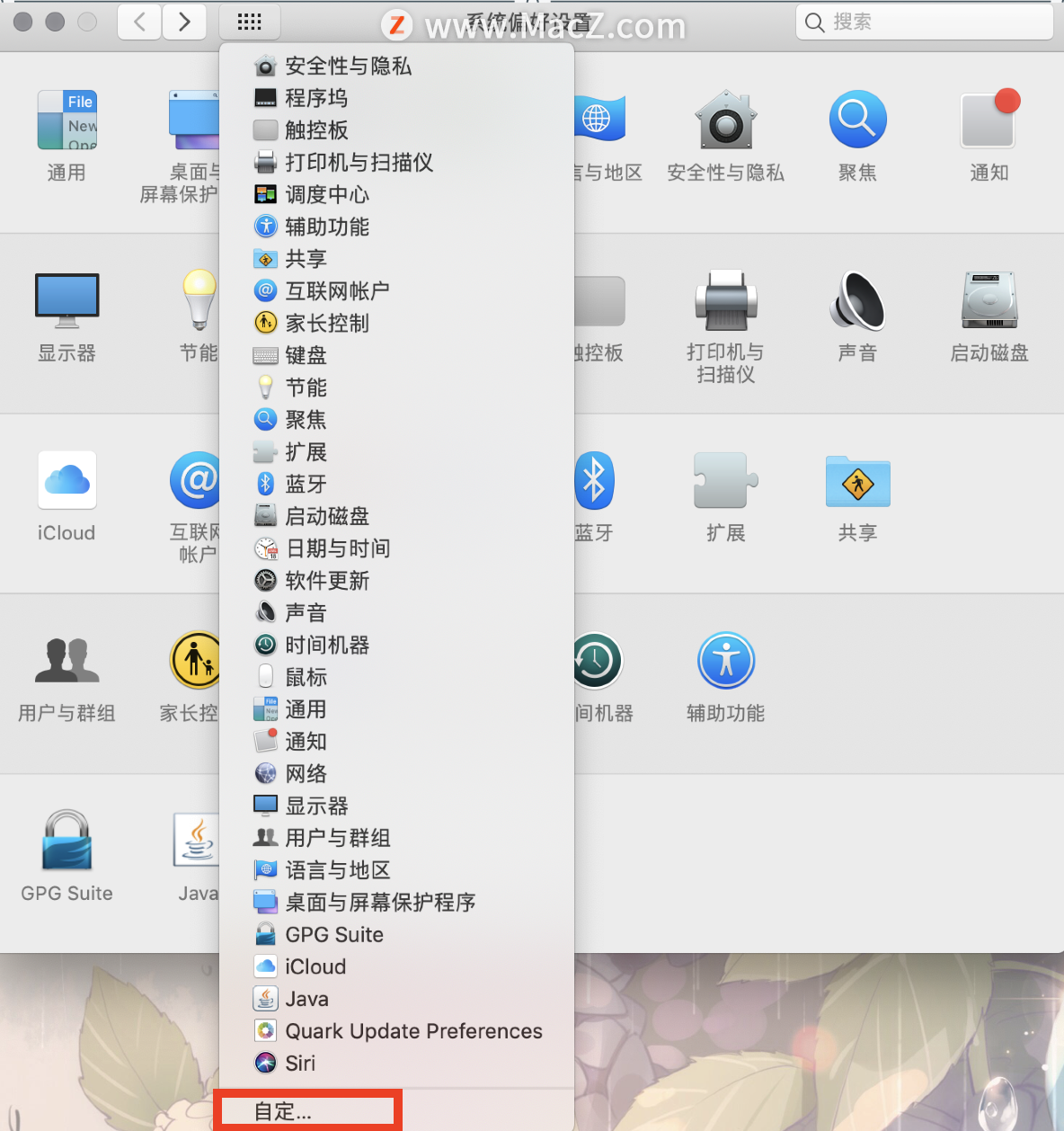1064x1131 pixels.
Task: Choose 键盘 from the dropdown menu
Action: 396,355
